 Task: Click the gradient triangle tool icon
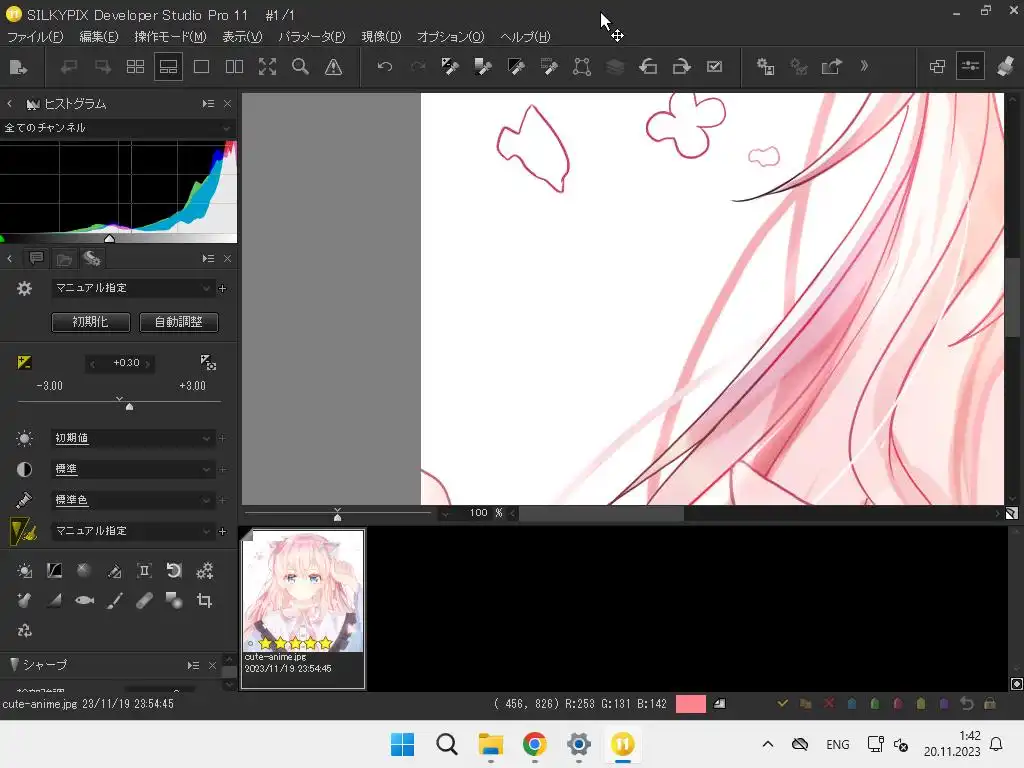(x=54, y=600)
